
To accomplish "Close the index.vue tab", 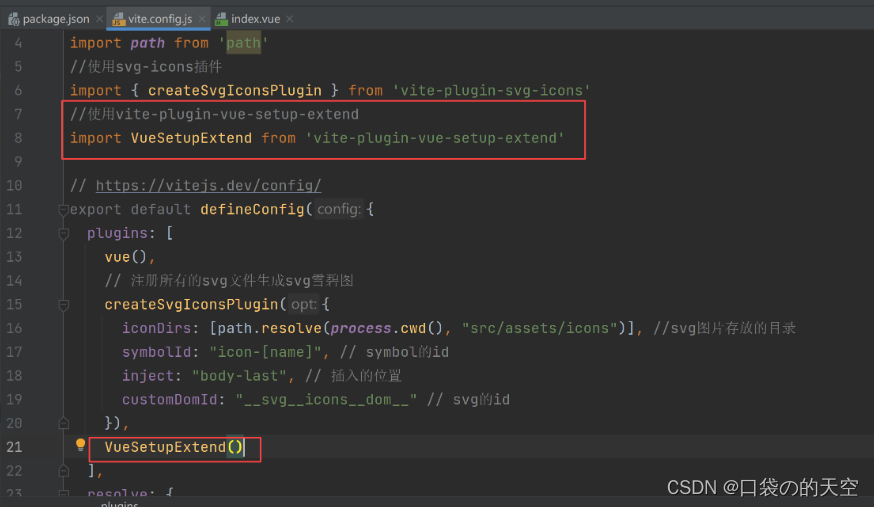I will (x=290, y=19).
